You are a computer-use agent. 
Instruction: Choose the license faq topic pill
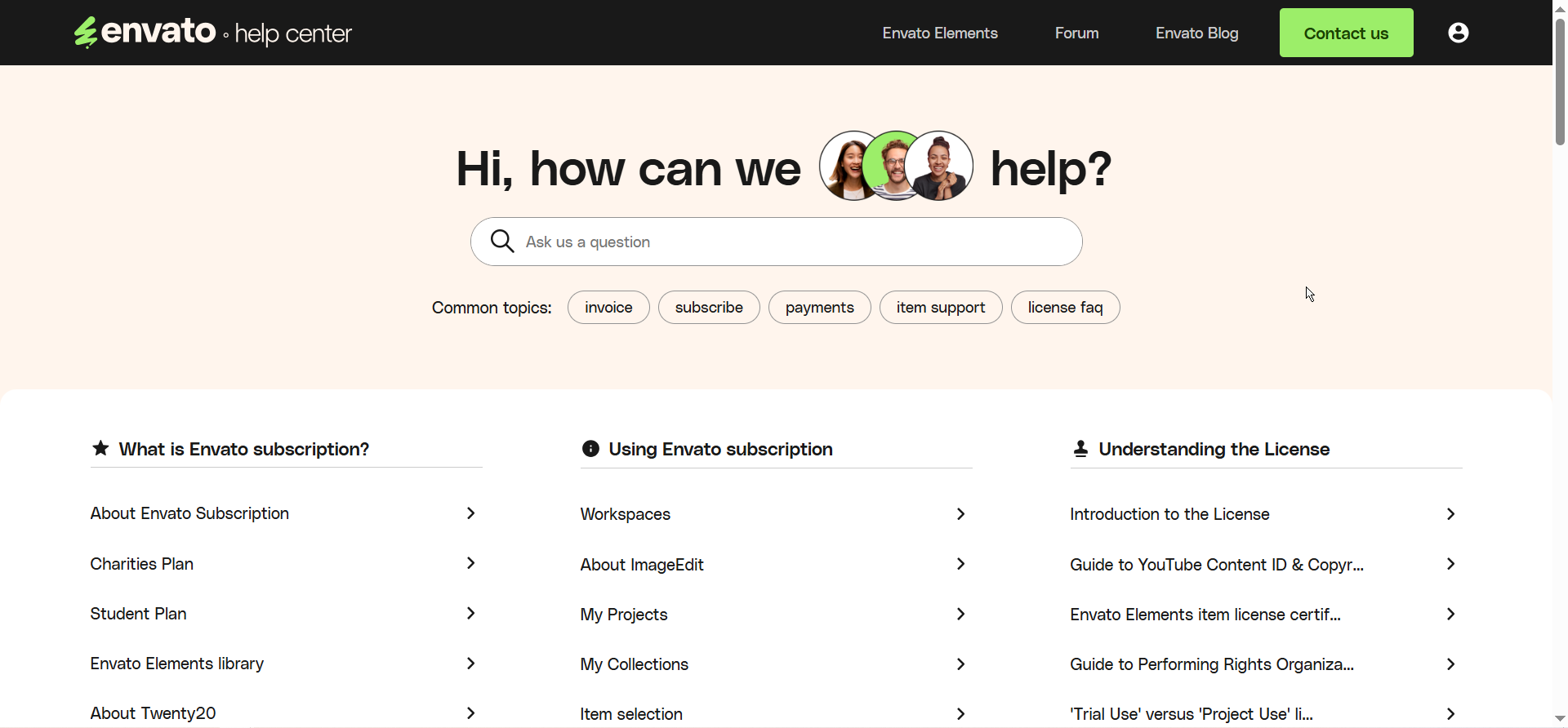tap(1065, 308)
